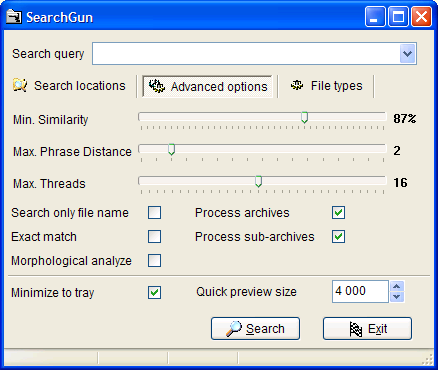Open the Search locations tab
The height and width of the screenshot is (370, 438).
pos(69,86)
